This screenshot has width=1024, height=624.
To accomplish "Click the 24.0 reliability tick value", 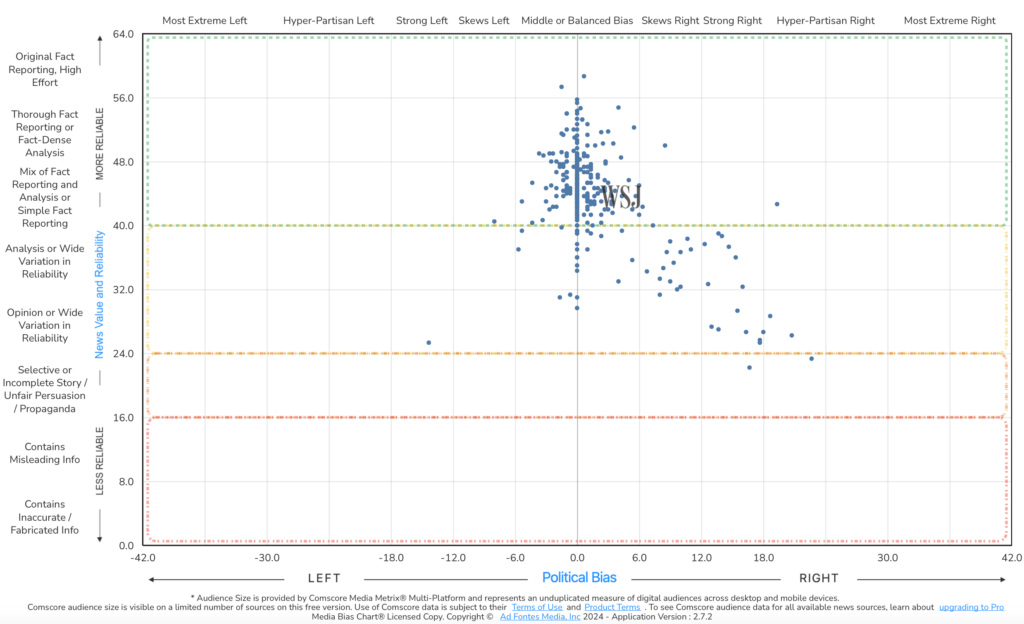I will pyautogui.click(x=123, y=354).
